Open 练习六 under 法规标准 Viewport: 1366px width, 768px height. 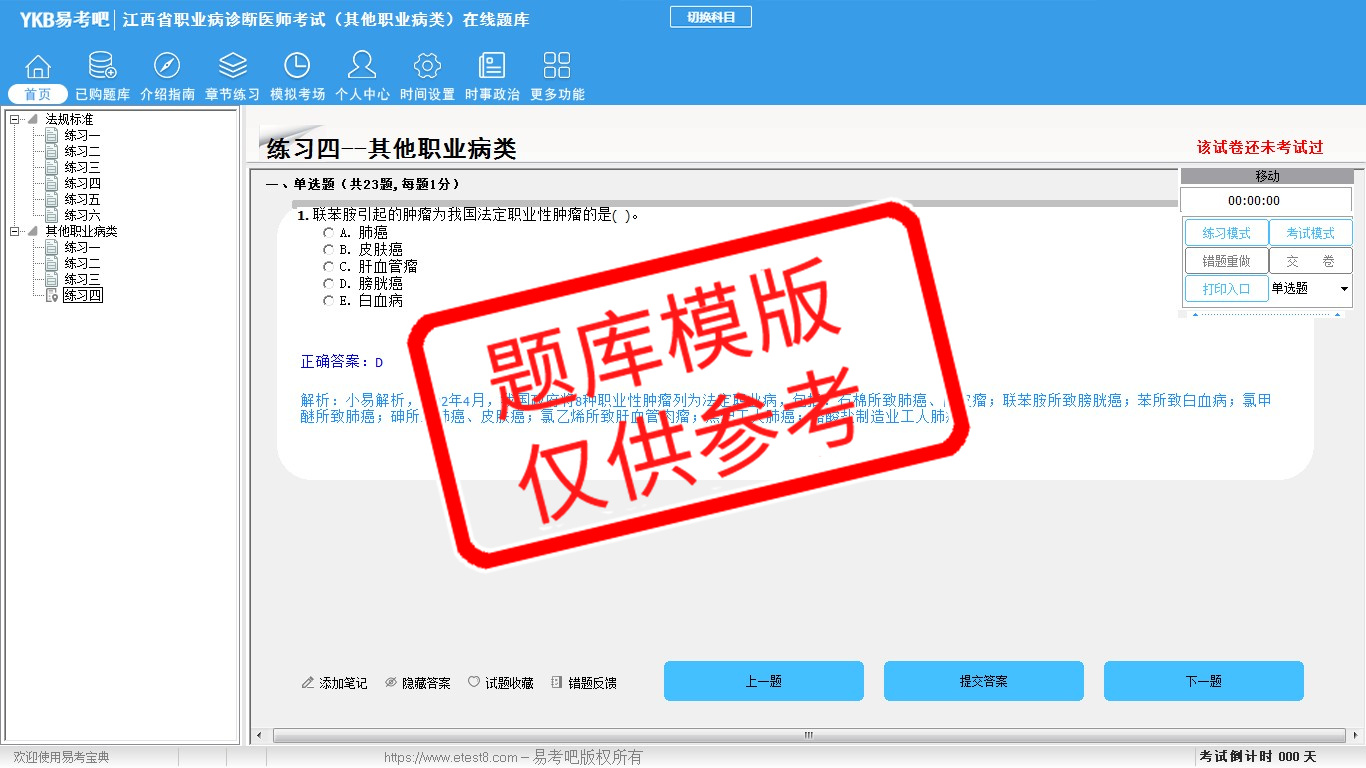pyautogui.click(x=82, y=216)
